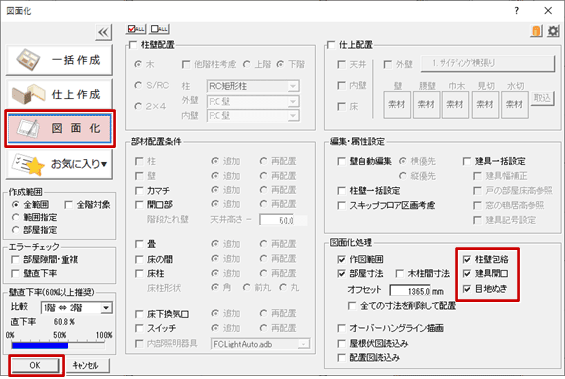565x379 pixels.
Task: Enable 配置図読込み checkbox
Action: point(341,358)
